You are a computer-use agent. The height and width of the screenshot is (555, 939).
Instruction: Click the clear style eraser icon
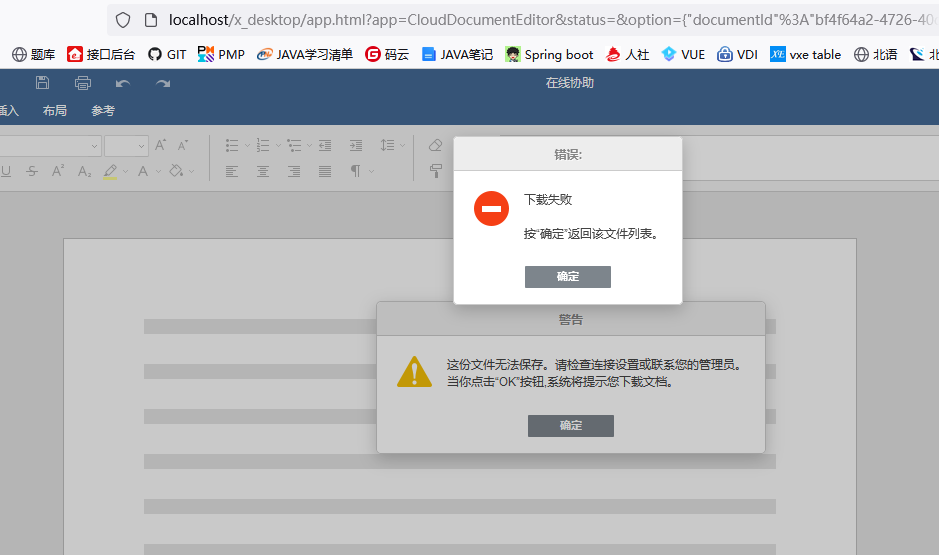pyautogui.click(x=435, y=145)
